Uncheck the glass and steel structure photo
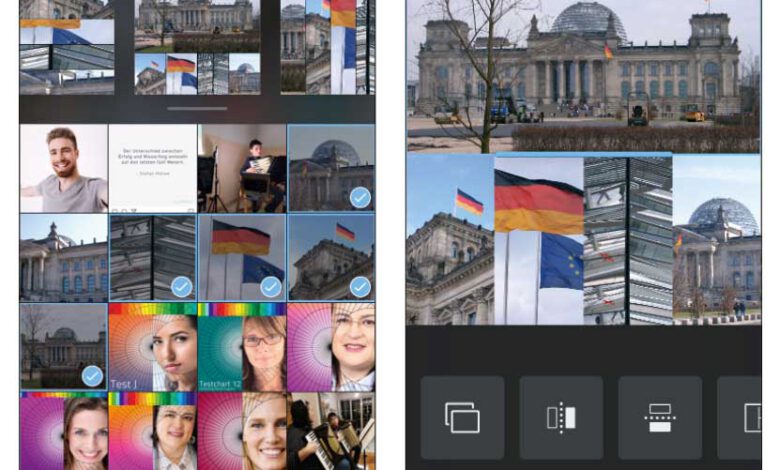The width and height of the screenshot is (780, 470). [x=182, y=287]
